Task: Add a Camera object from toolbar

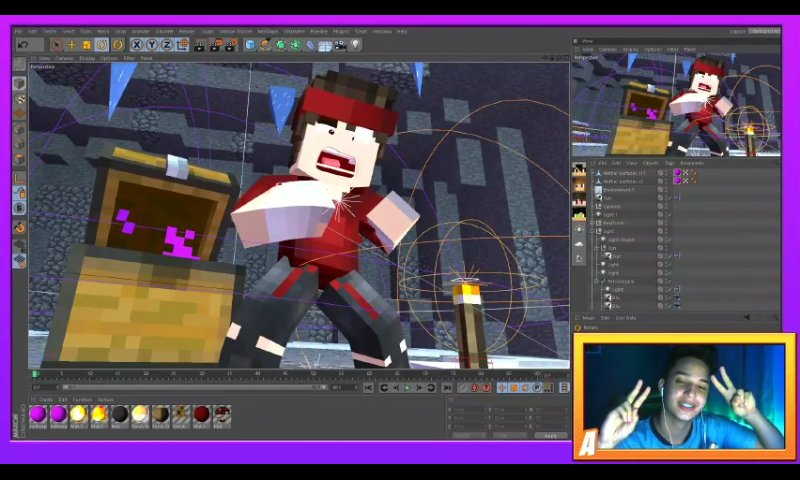Action: [x=340, y=45]
